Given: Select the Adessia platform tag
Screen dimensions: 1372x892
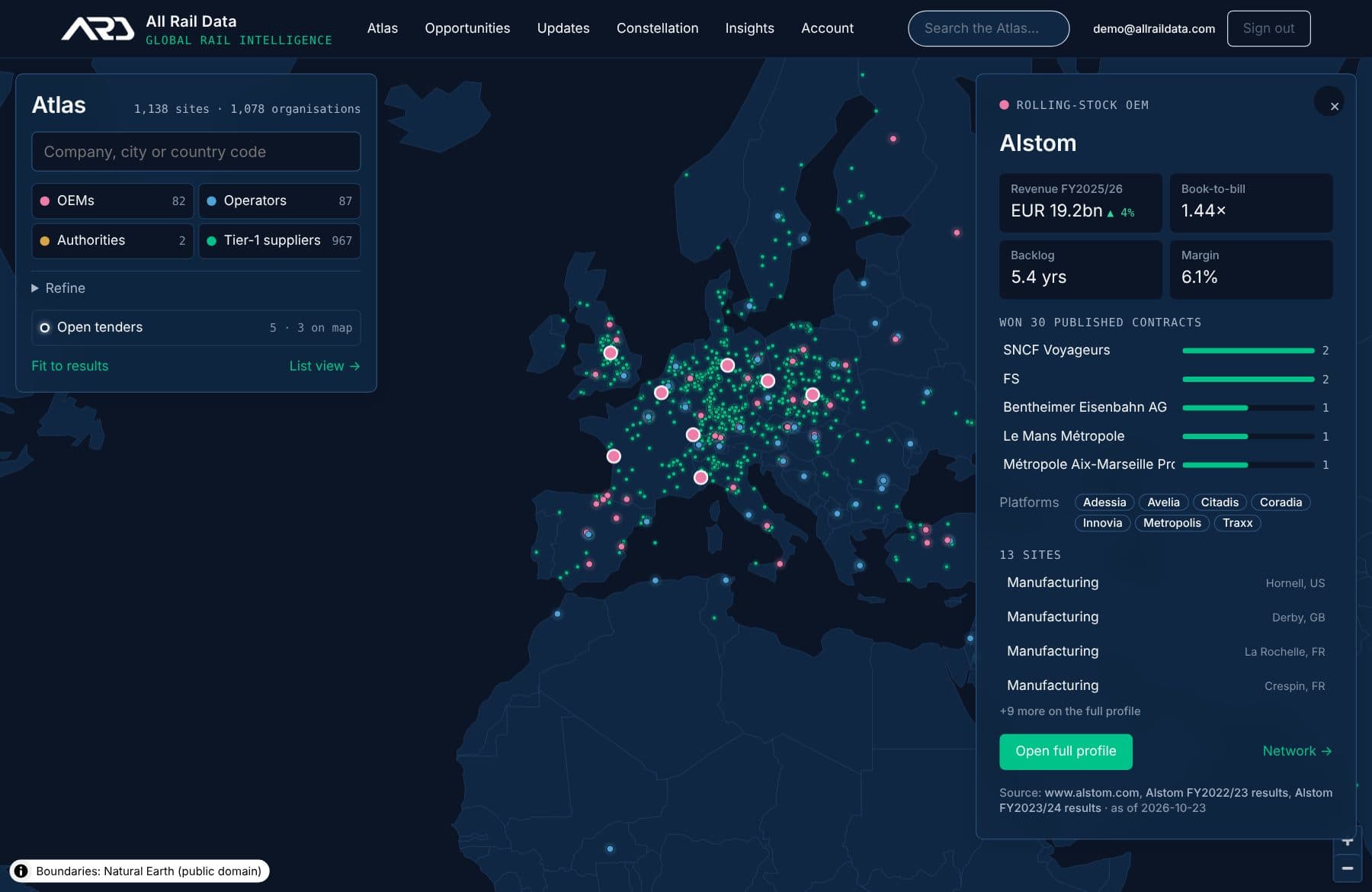Looking at the screenshot, I should pyautogui.click(x=1104, y=502).
